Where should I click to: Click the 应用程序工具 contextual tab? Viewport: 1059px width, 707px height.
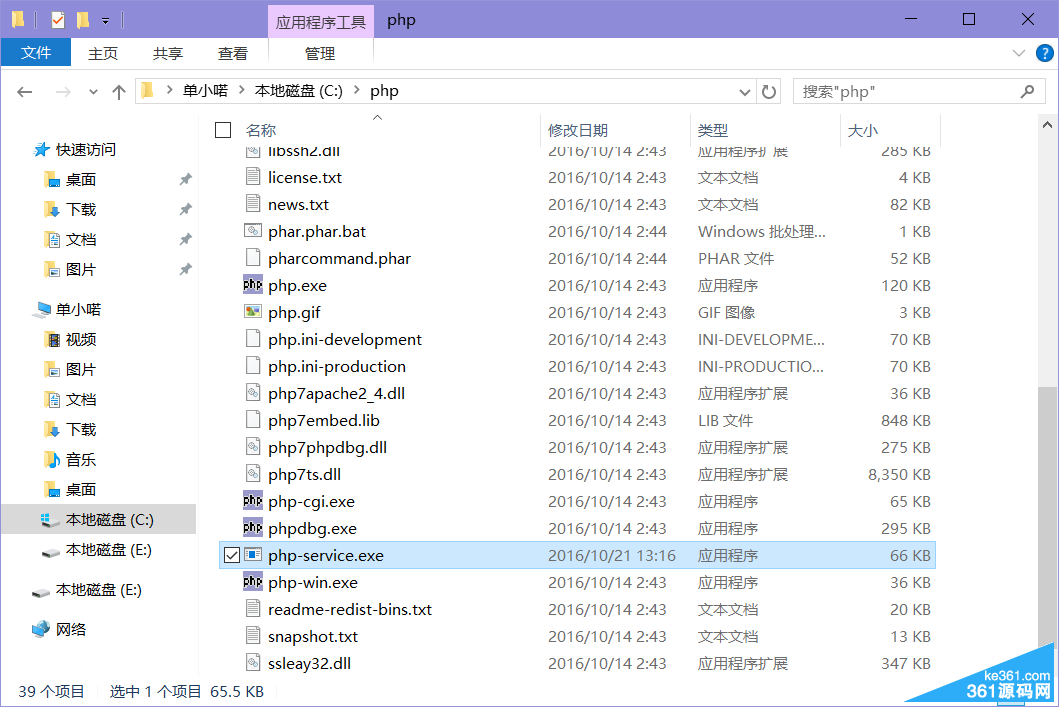(x=321, y=22)
